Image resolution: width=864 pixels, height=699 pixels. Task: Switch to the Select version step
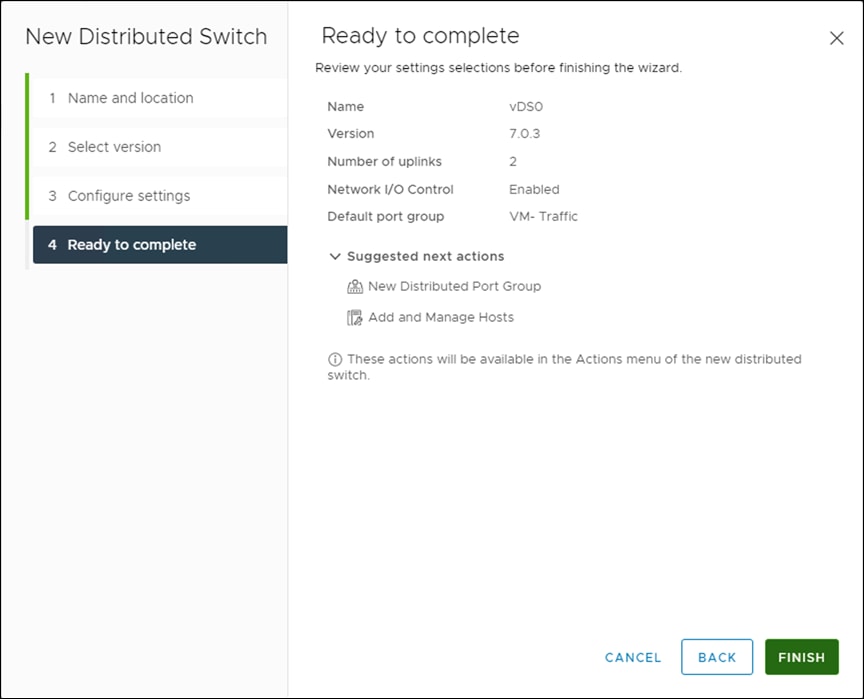117,147
